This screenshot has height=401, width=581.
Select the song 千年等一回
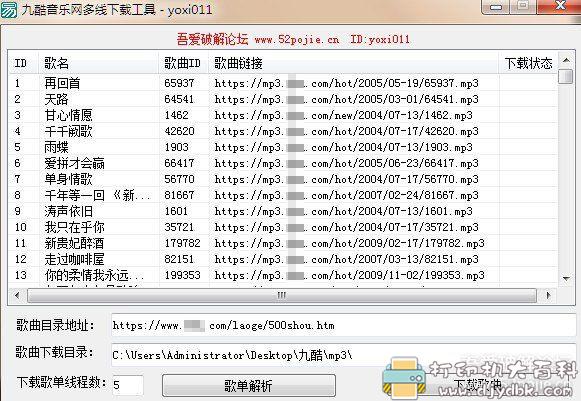pos(97,195)
